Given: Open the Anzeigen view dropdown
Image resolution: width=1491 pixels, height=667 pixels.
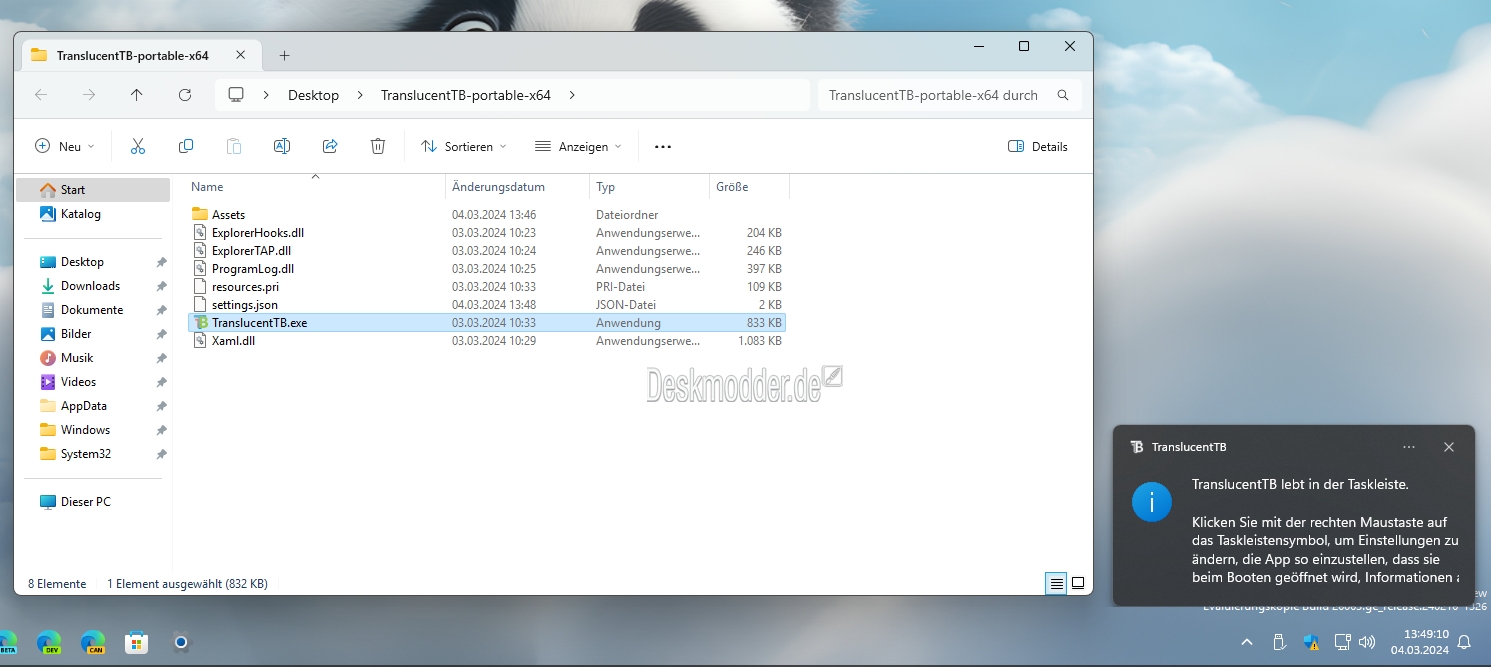Looking at the screenshot, I should point(578,146).
